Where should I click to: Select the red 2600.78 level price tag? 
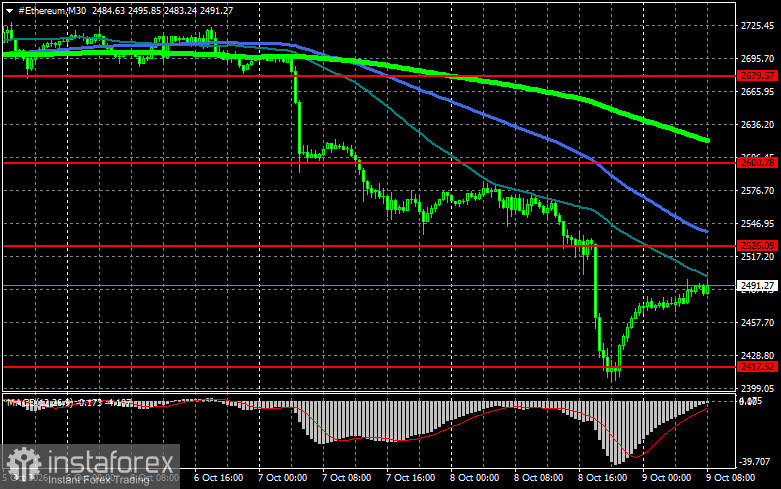(x=758, y=162)
